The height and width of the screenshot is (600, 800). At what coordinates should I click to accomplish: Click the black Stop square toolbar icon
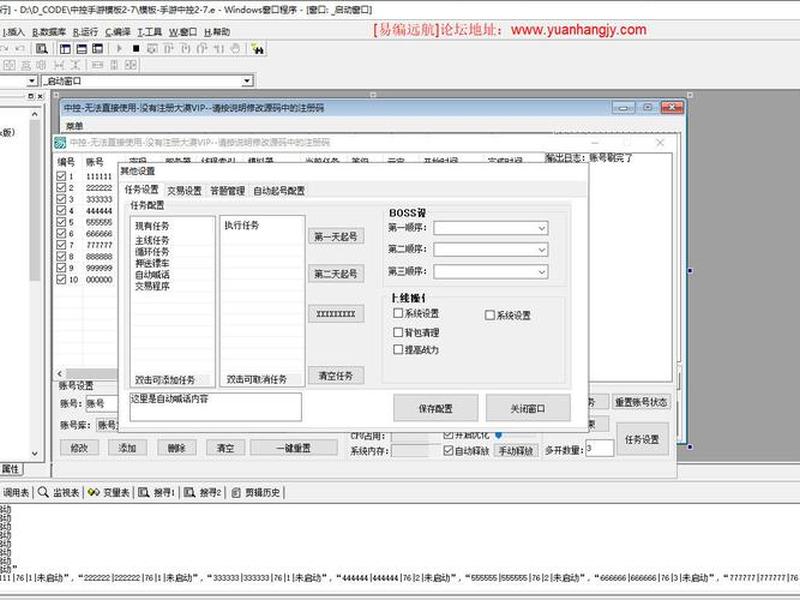click(136, 48)
